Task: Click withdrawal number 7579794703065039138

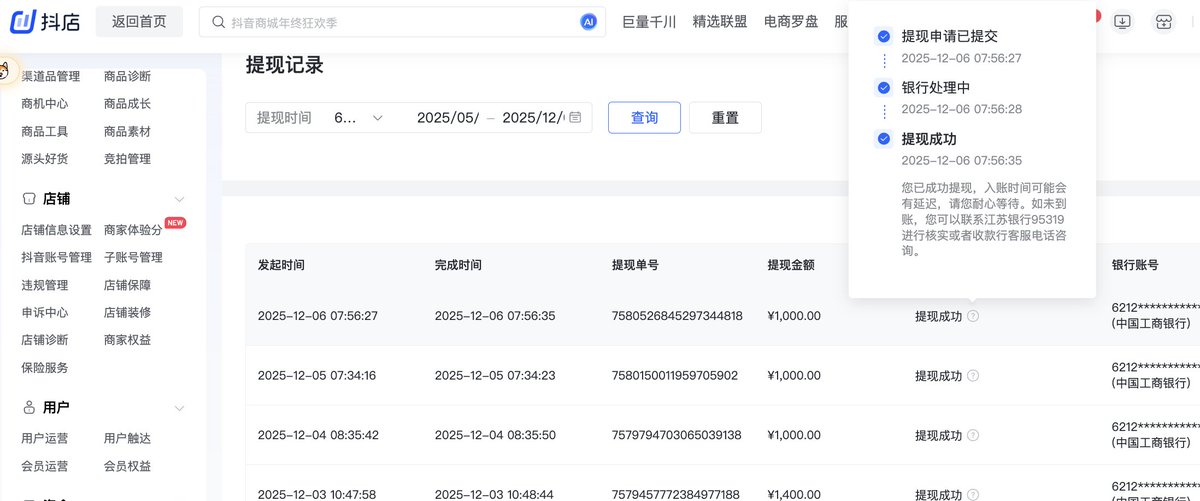Action: click(677, 435)
